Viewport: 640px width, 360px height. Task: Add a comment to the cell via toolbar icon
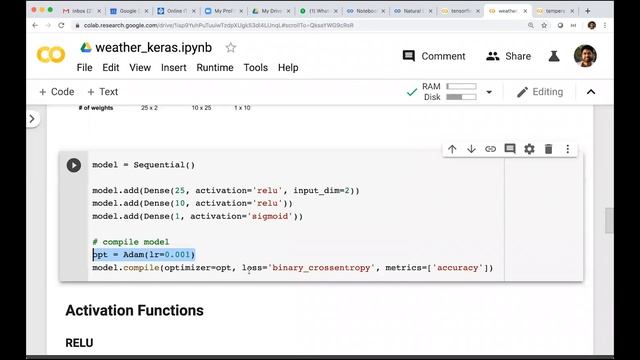click(x=510, y=149)
